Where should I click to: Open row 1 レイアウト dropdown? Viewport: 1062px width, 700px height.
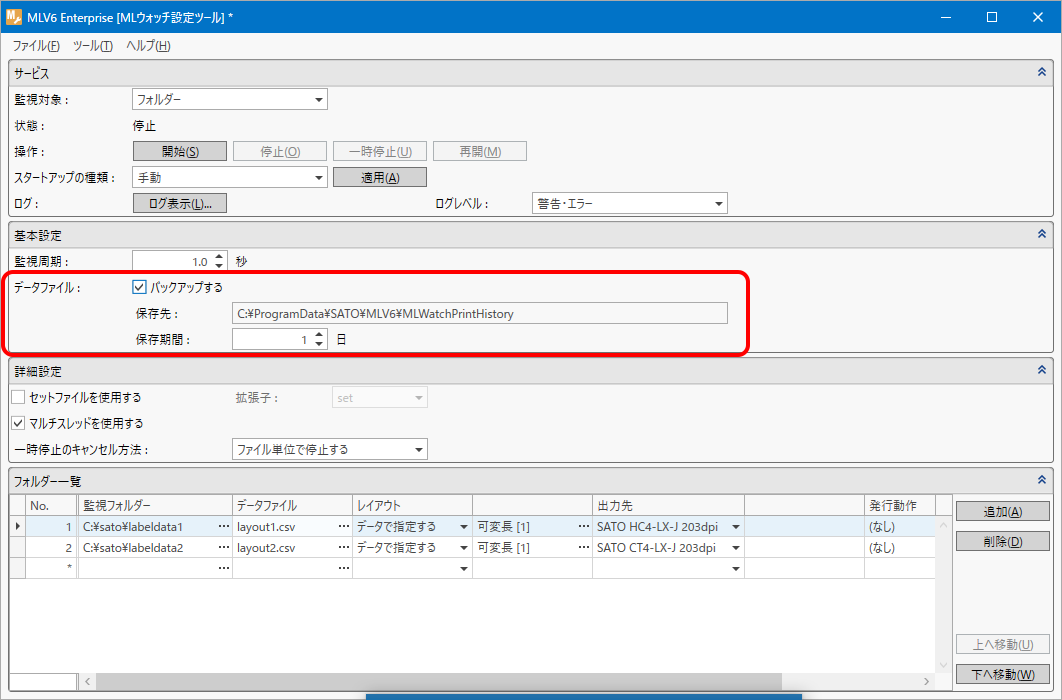click(464, 527)
